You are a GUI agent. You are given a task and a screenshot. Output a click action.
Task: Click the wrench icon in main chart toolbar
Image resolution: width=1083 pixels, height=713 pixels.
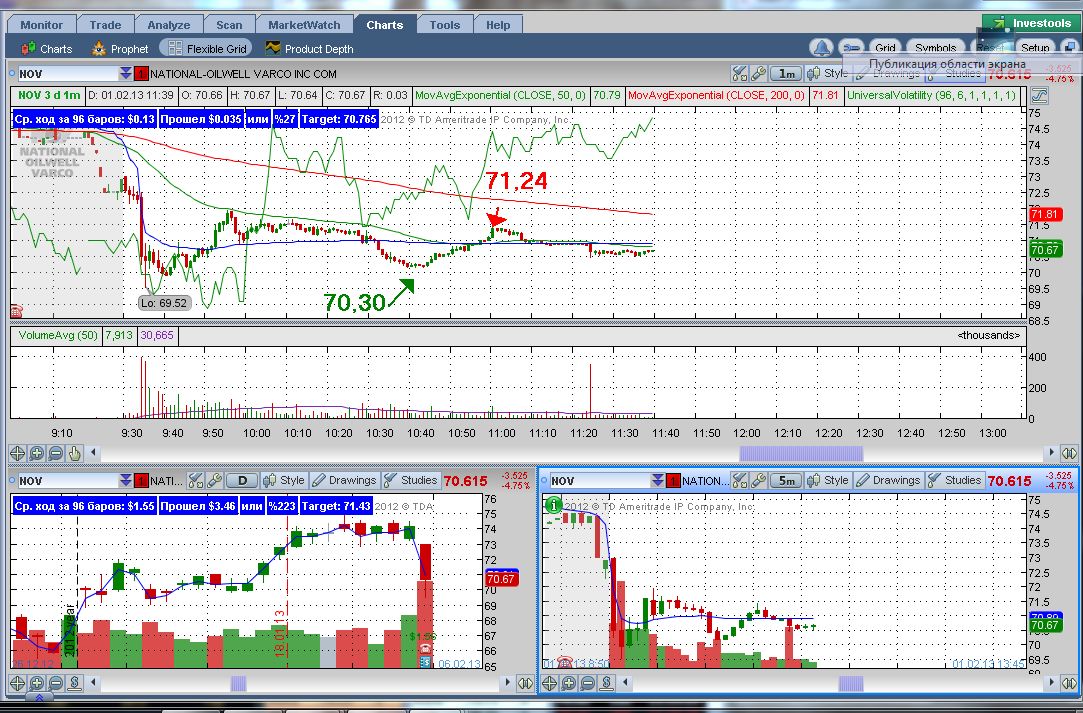758,73
